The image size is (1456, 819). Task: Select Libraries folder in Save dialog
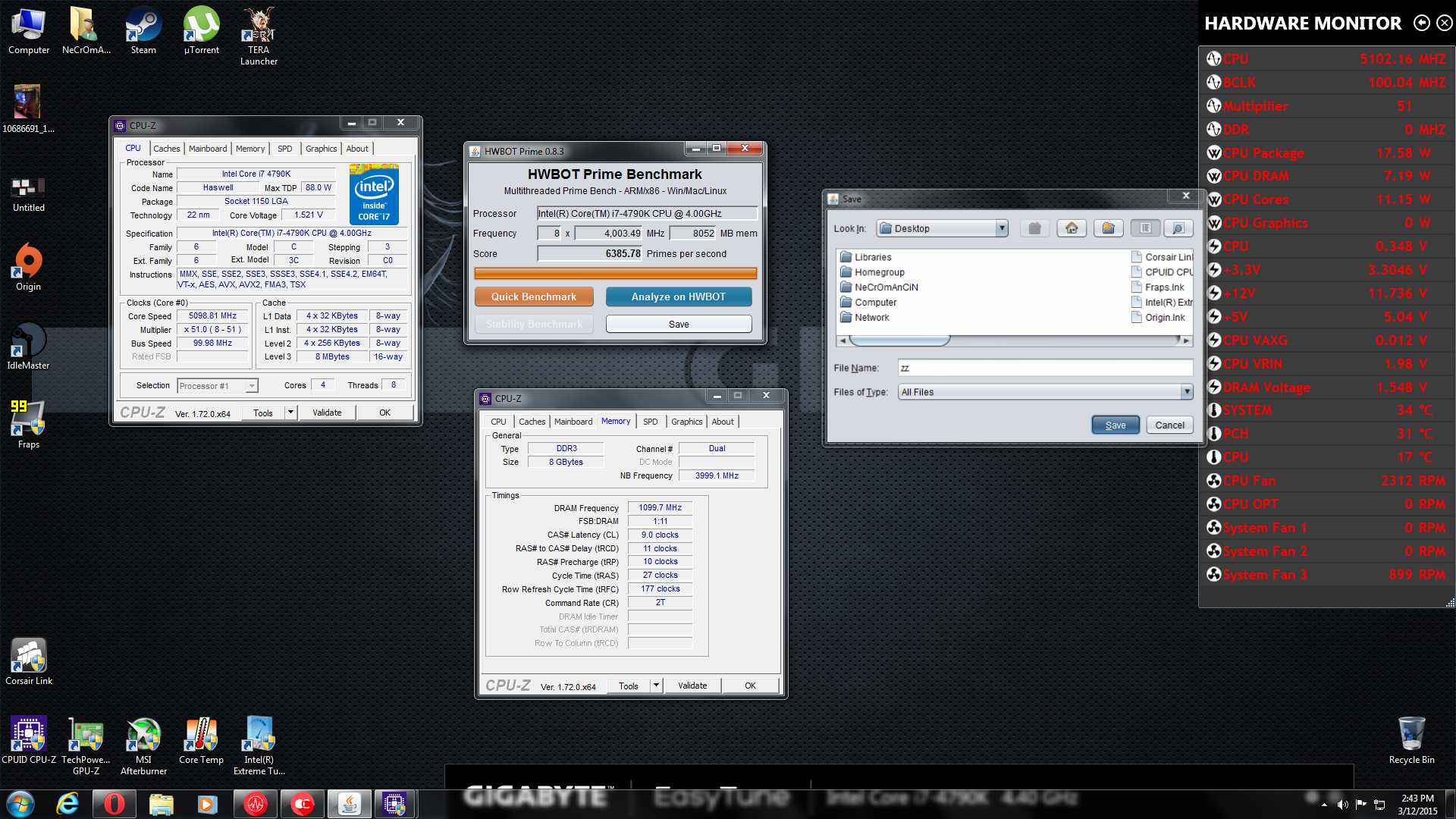(866, 257)
